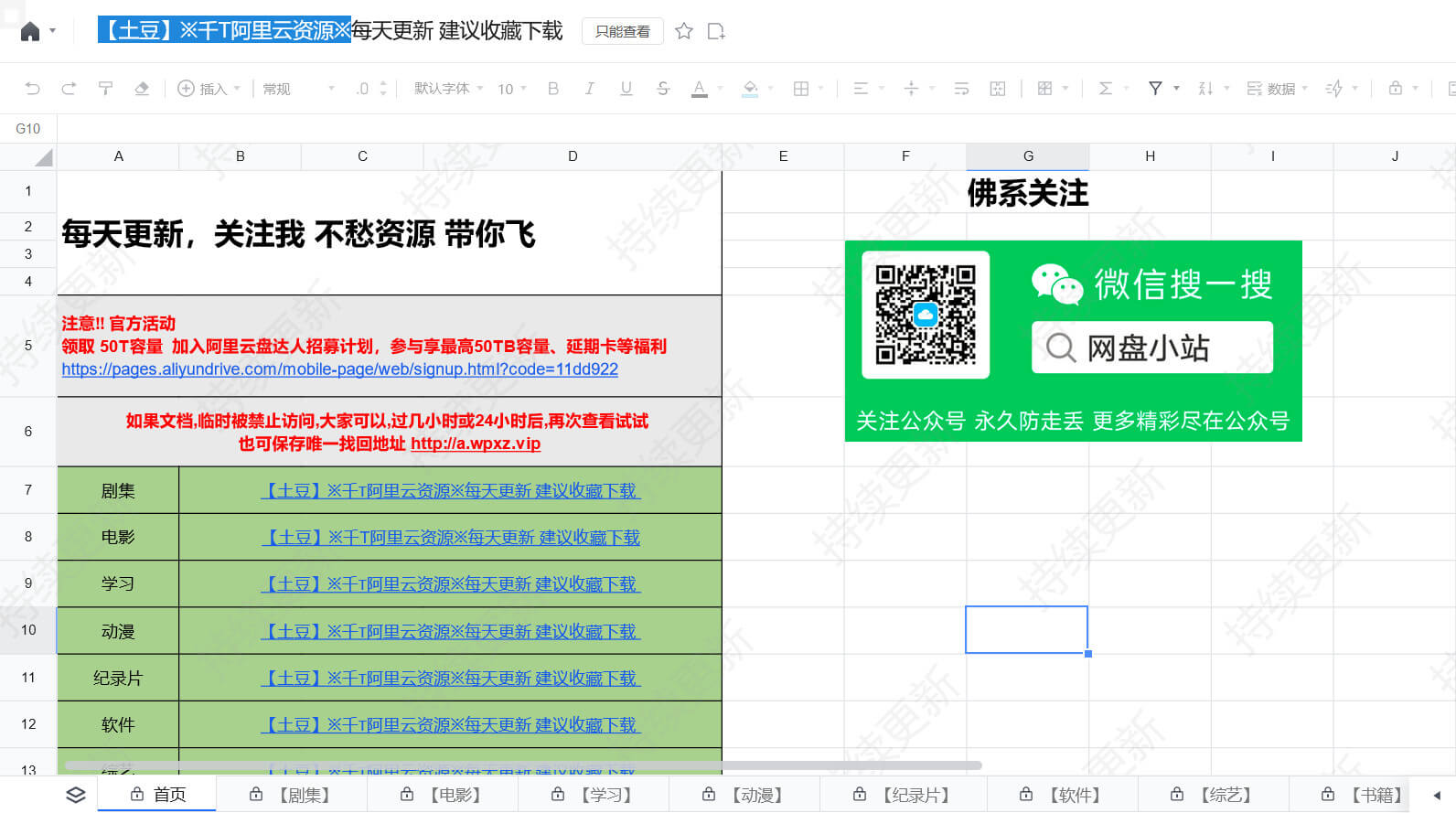The height and width of the screenshot is (813, 1456).
Task: Open the sort A-Z tool
Action: (x=1205, y=89)
